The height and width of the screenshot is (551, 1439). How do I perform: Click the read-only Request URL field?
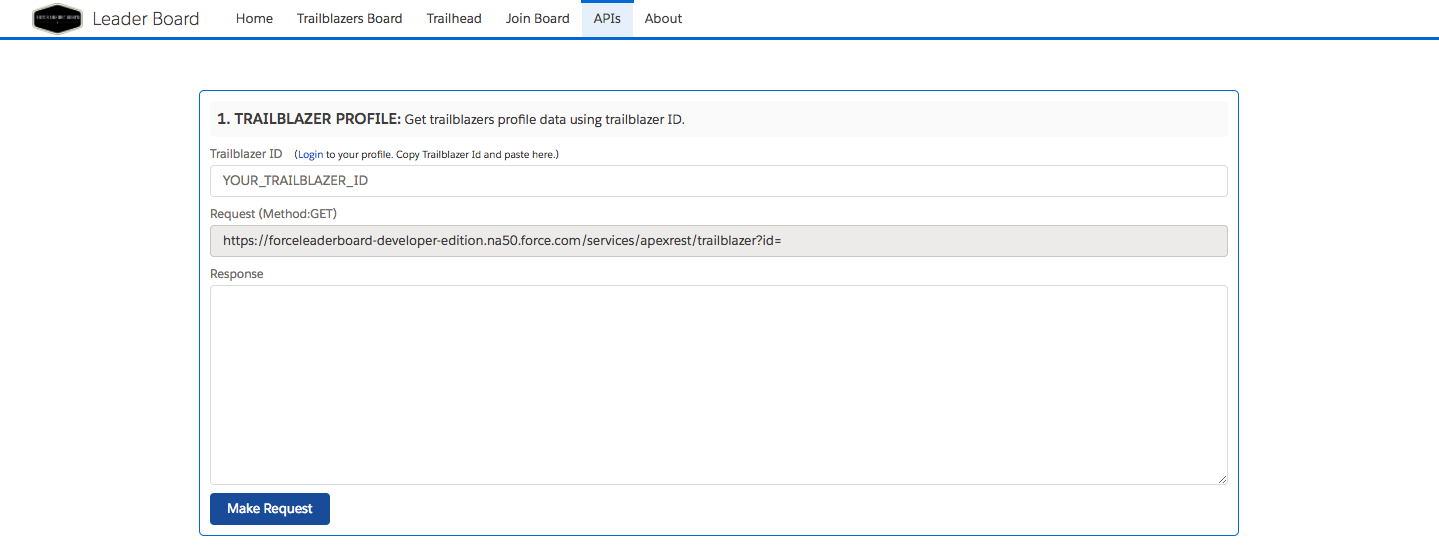pyautogui.click(x=718, y=241)
